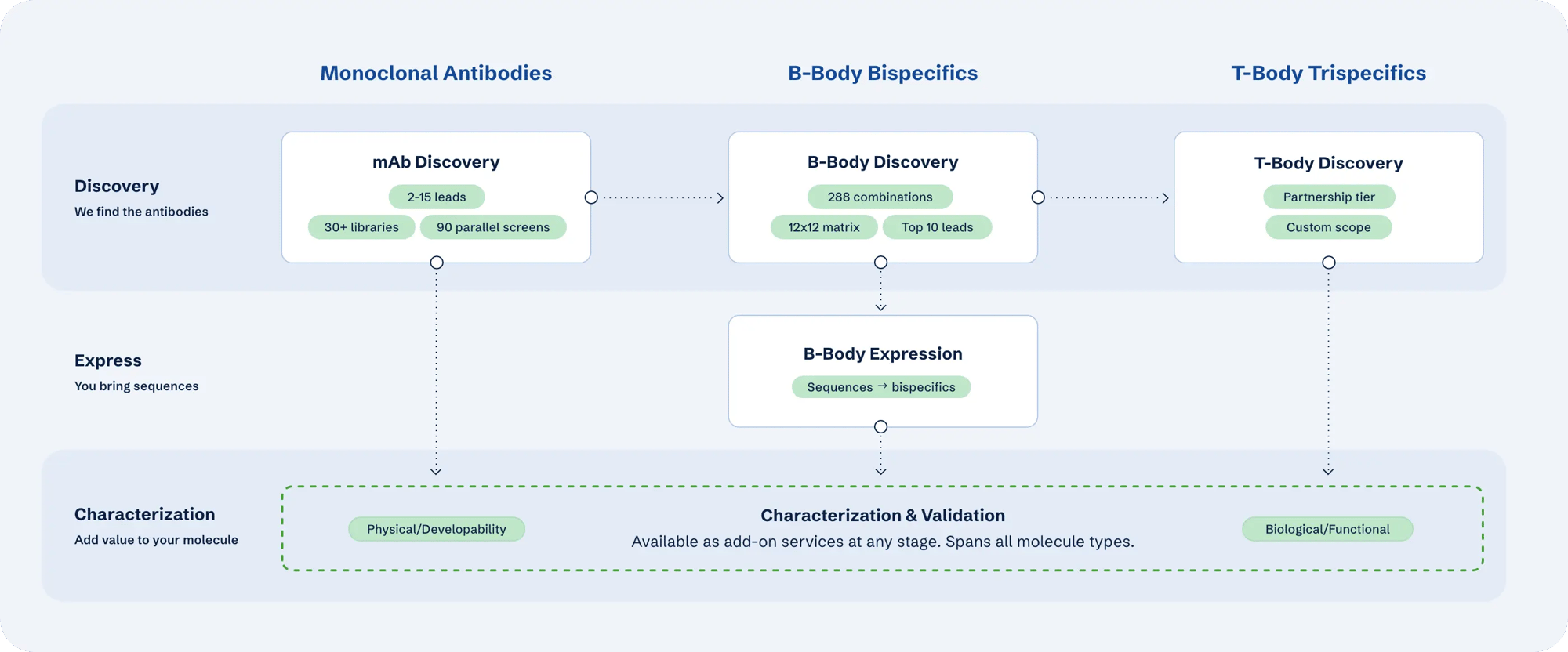Click the connector circle right of mAb Discovery

[591, 197]
